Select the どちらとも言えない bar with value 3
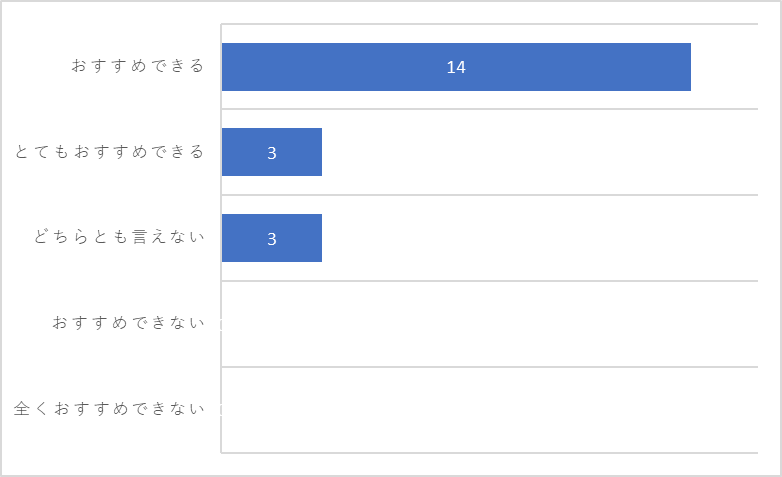 [x=272, y=238]
